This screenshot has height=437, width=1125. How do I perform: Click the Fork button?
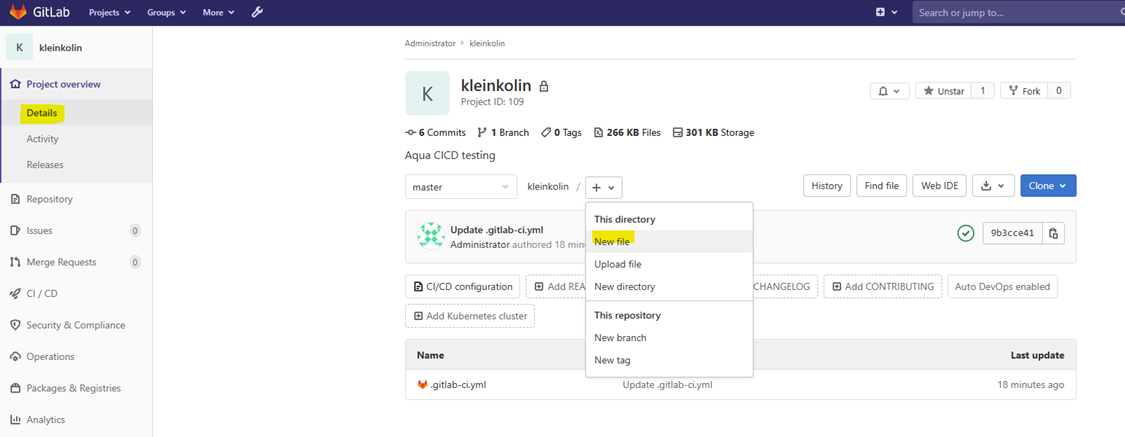pos(1024,91)
